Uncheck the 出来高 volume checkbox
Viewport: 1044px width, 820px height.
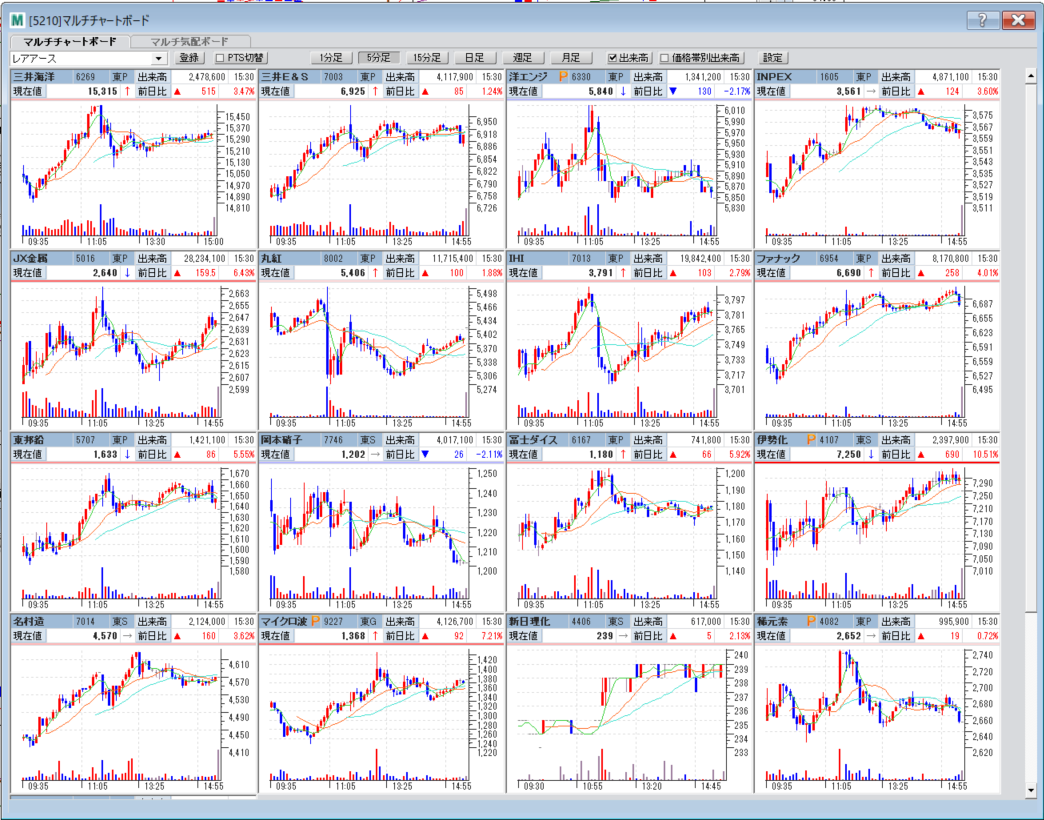click(613, 58)
